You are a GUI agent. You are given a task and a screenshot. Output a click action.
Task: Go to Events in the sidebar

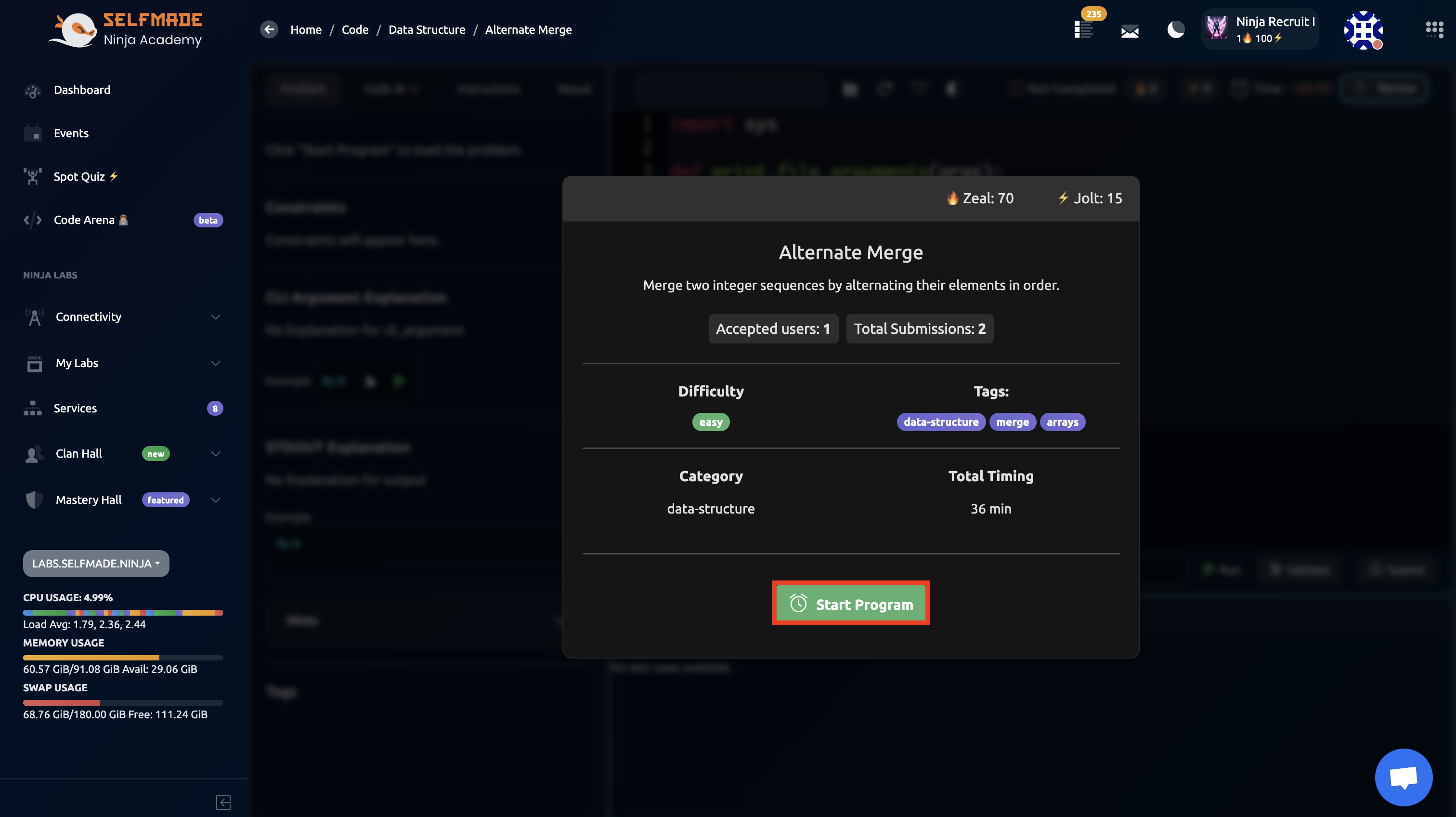pyautogui.click(x=71, y=133)
